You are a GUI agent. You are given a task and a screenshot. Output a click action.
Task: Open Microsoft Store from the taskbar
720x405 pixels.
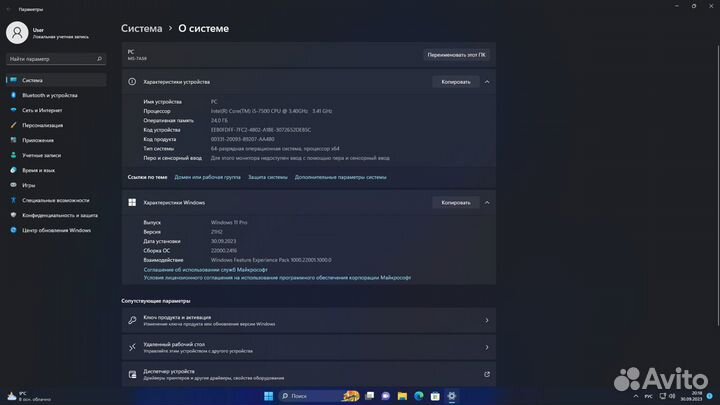coord(435,396)
